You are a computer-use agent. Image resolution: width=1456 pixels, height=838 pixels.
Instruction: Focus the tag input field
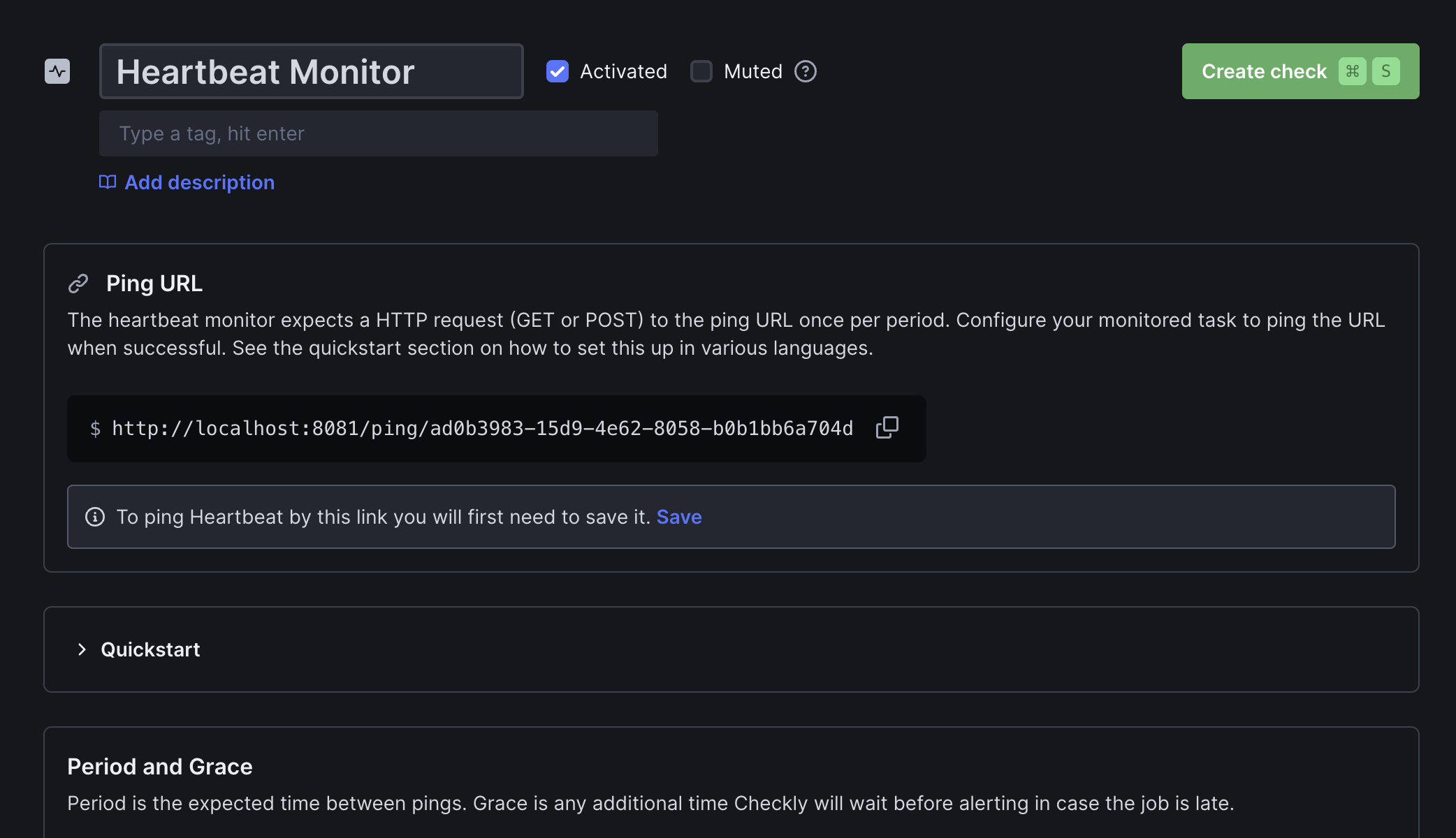click(377, 133)
